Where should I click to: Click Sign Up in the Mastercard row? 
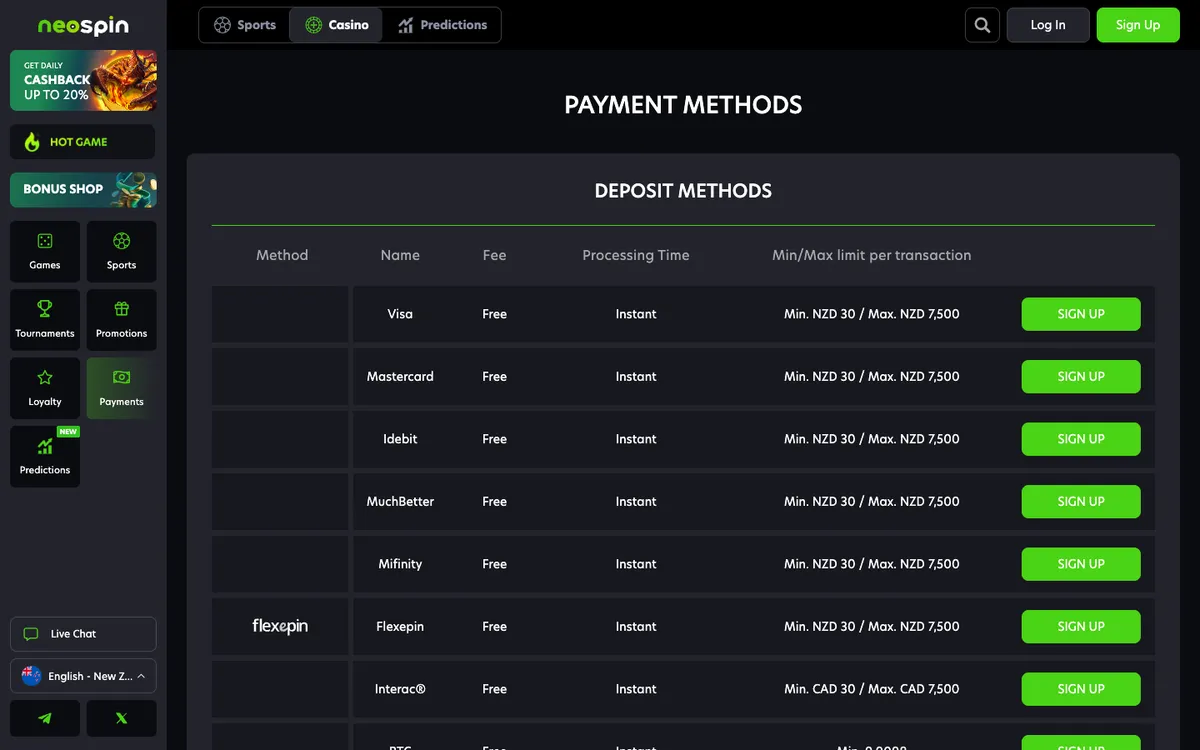coord(1081,377)
